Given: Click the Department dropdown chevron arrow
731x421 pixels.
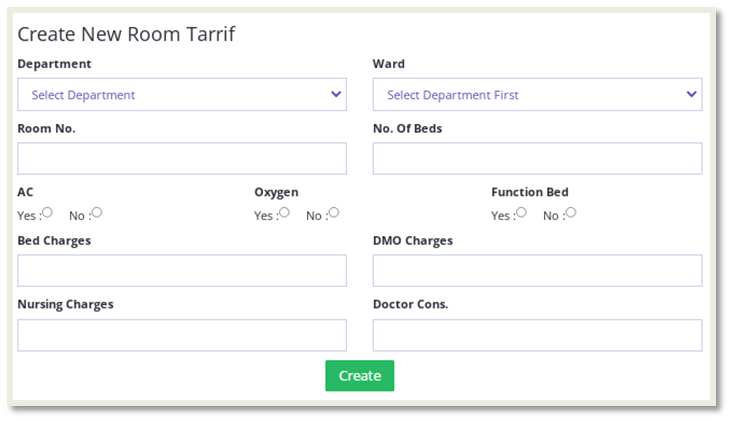Looking at the screenshot, I should click(x=336, y=95).
